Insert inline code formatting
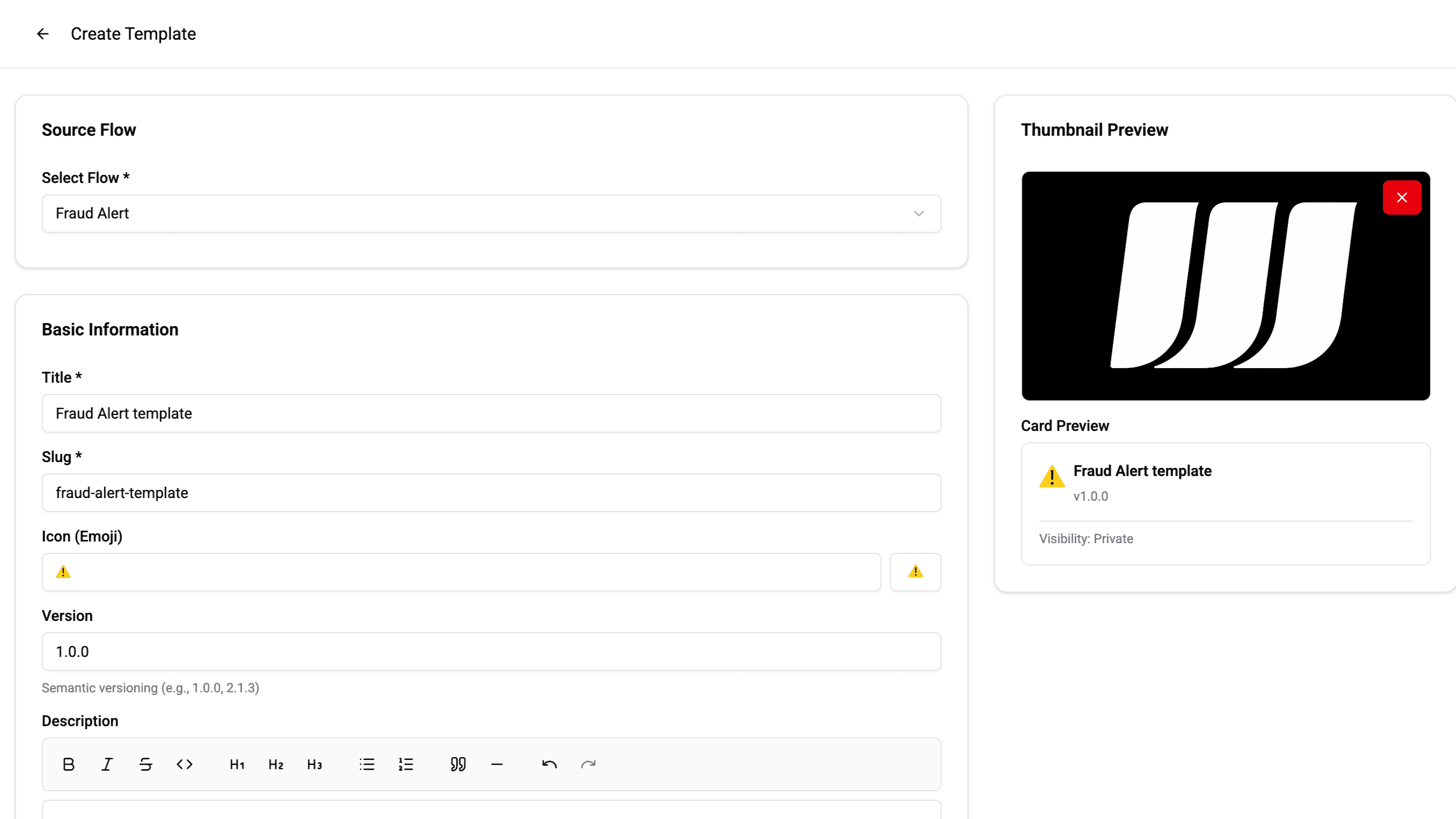 click(184, 764)
